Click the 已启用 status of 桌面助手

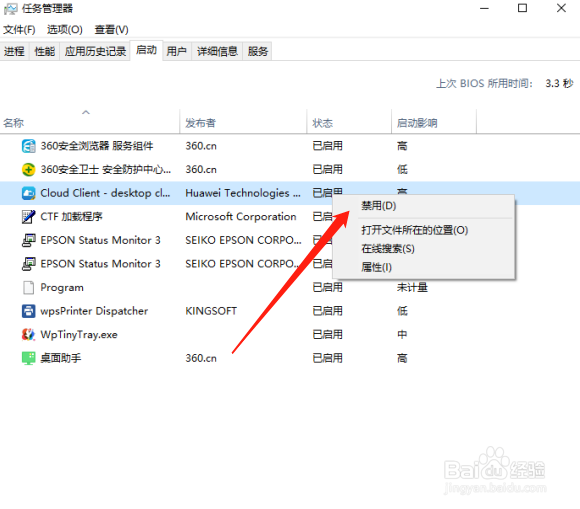327,358
